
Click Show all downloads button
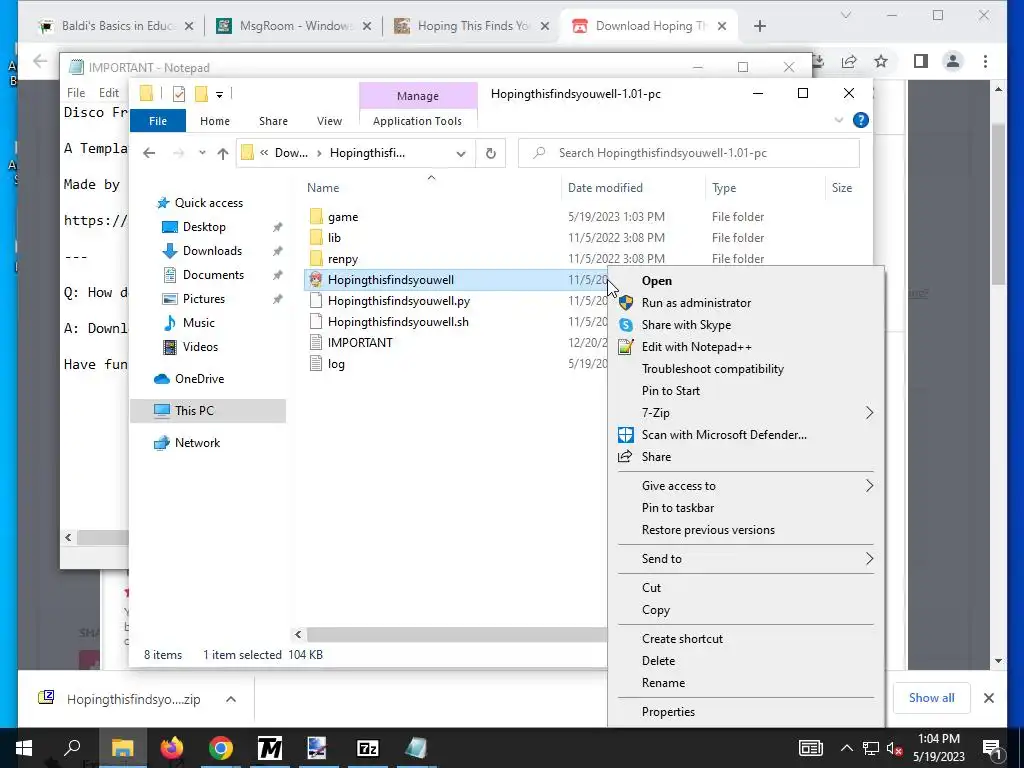pos(931,697)
